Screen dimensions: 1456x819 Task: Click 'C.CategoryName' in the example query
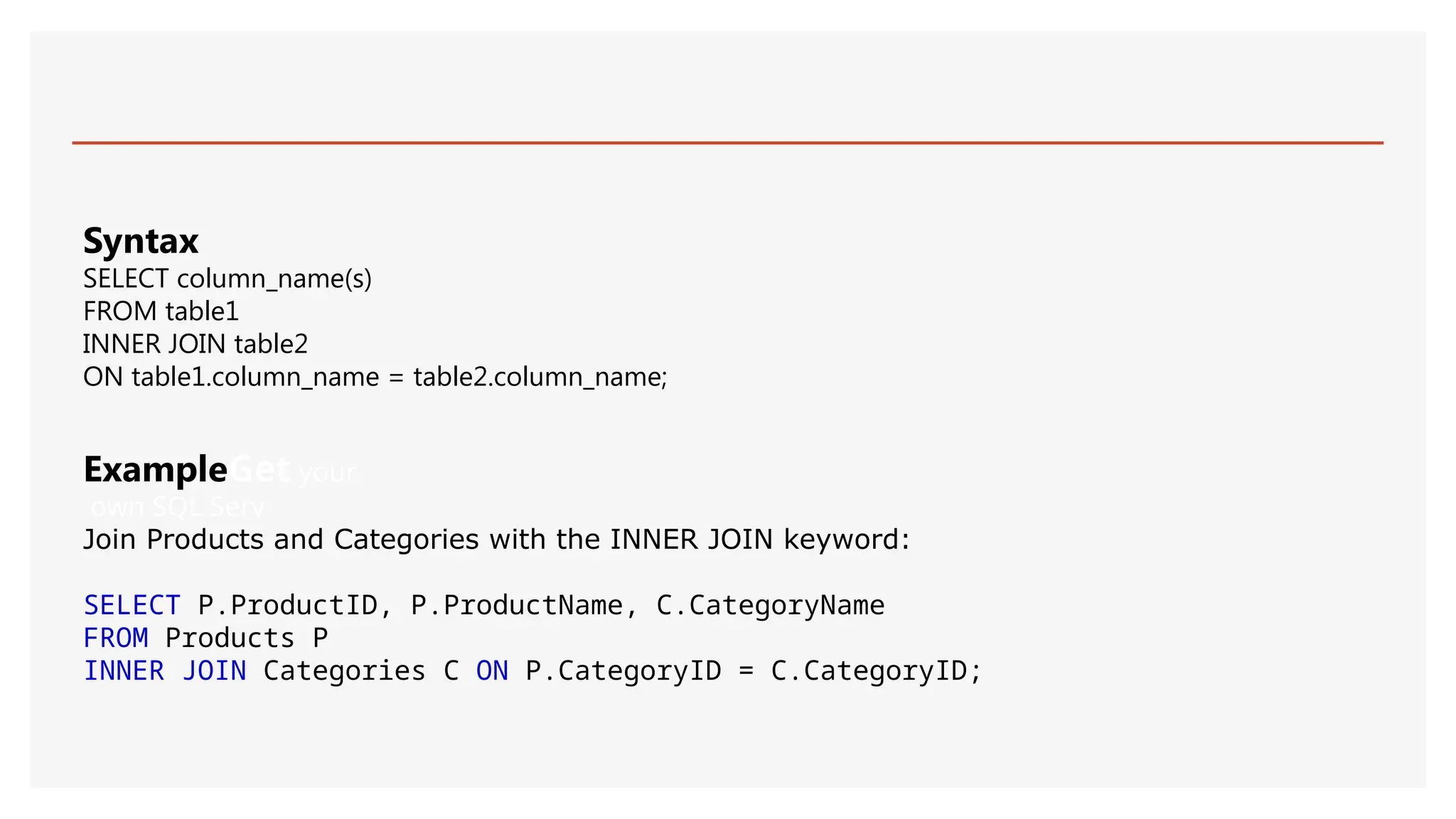771,606
